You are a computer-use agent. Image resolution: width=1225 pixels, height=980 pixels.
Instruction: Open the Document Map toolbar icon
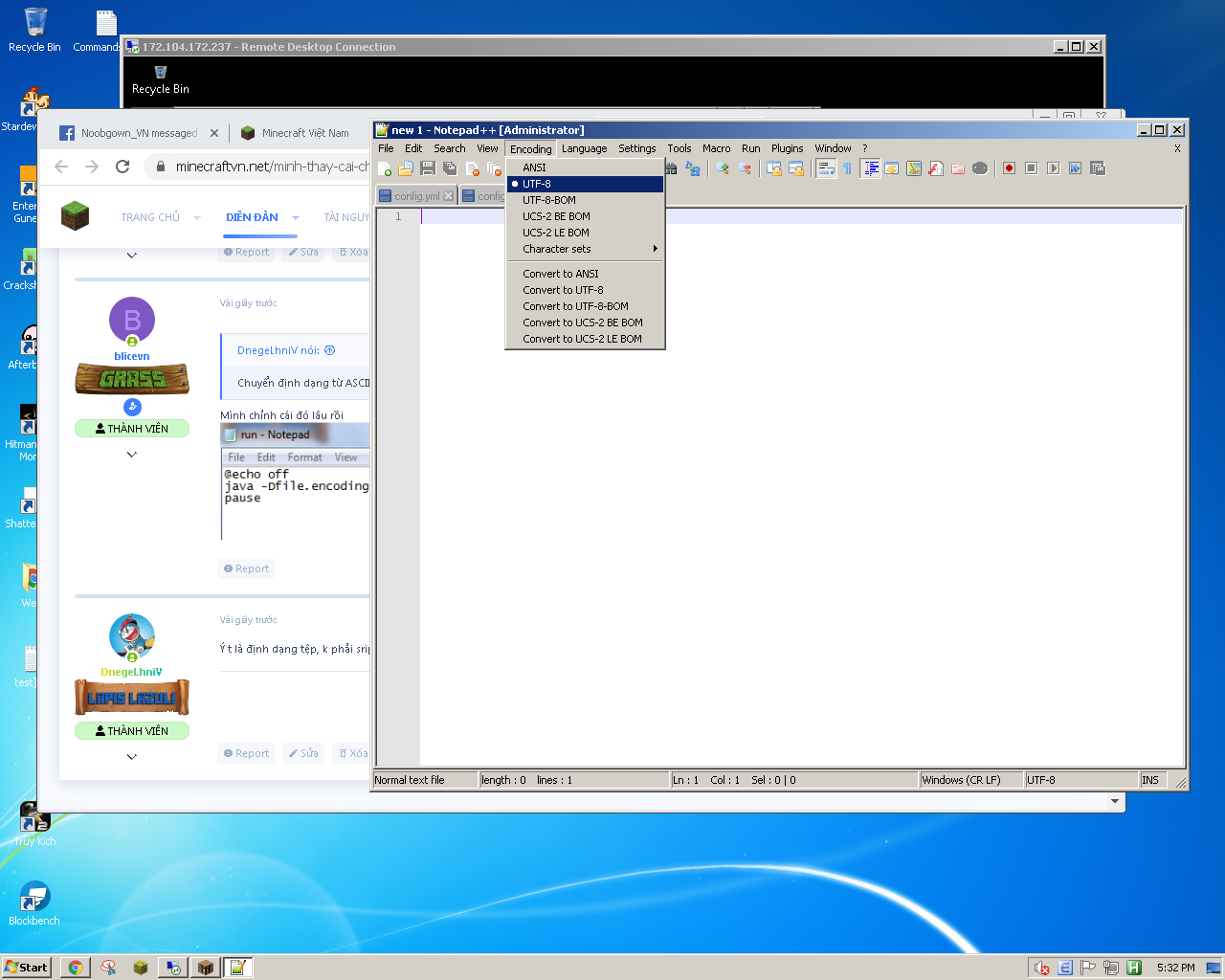(x=914, y=168)
